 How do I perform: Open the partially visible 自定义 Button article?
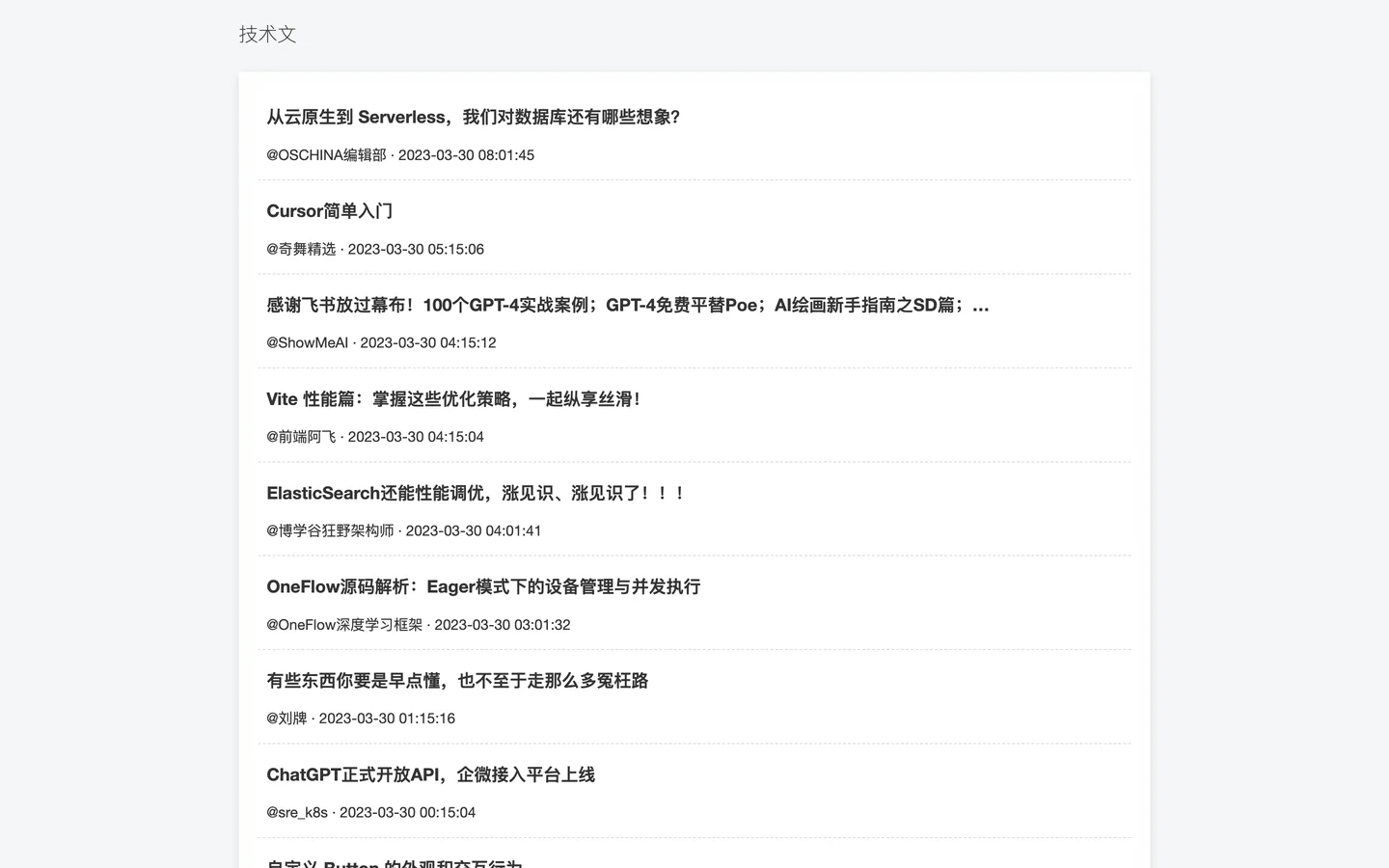(x=394, y=863)
